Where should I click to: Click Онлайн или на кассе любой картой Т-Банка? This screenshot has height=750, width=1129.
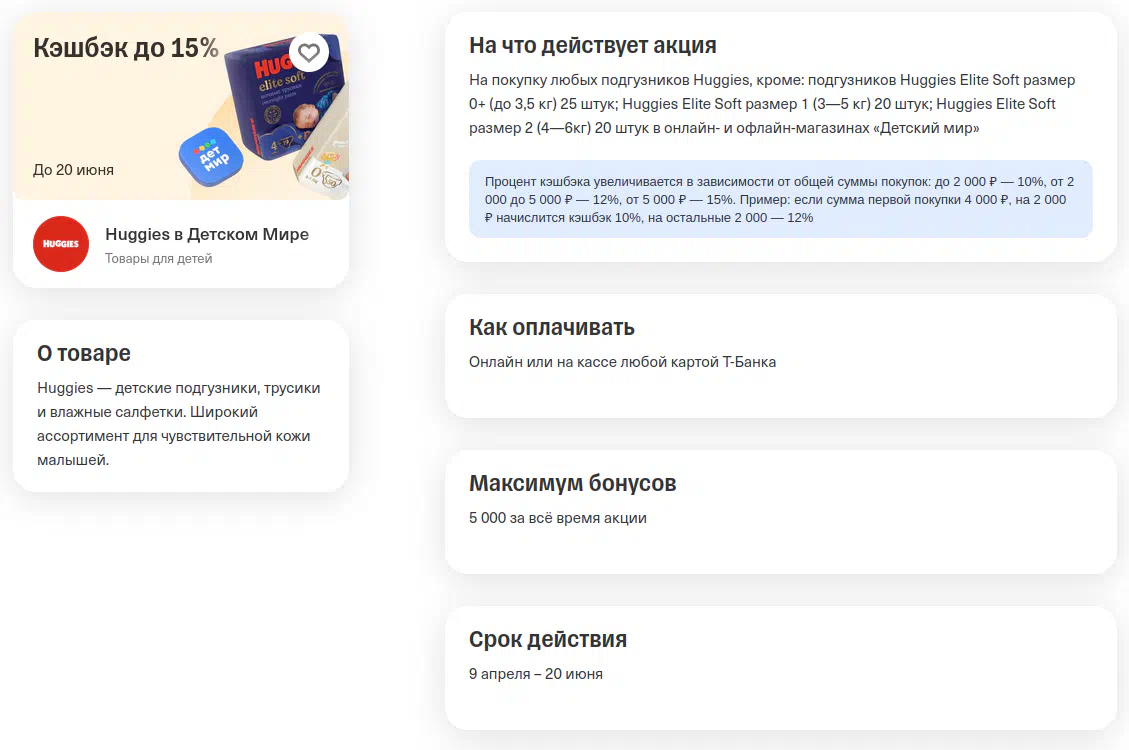tap(622, 362)
